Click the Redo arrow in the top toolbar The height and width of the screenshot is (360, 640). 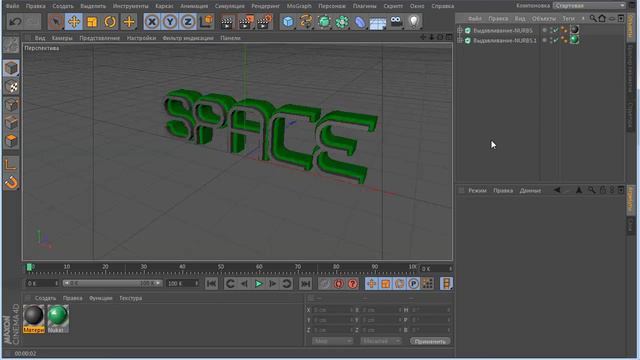(x=33, y=22)
